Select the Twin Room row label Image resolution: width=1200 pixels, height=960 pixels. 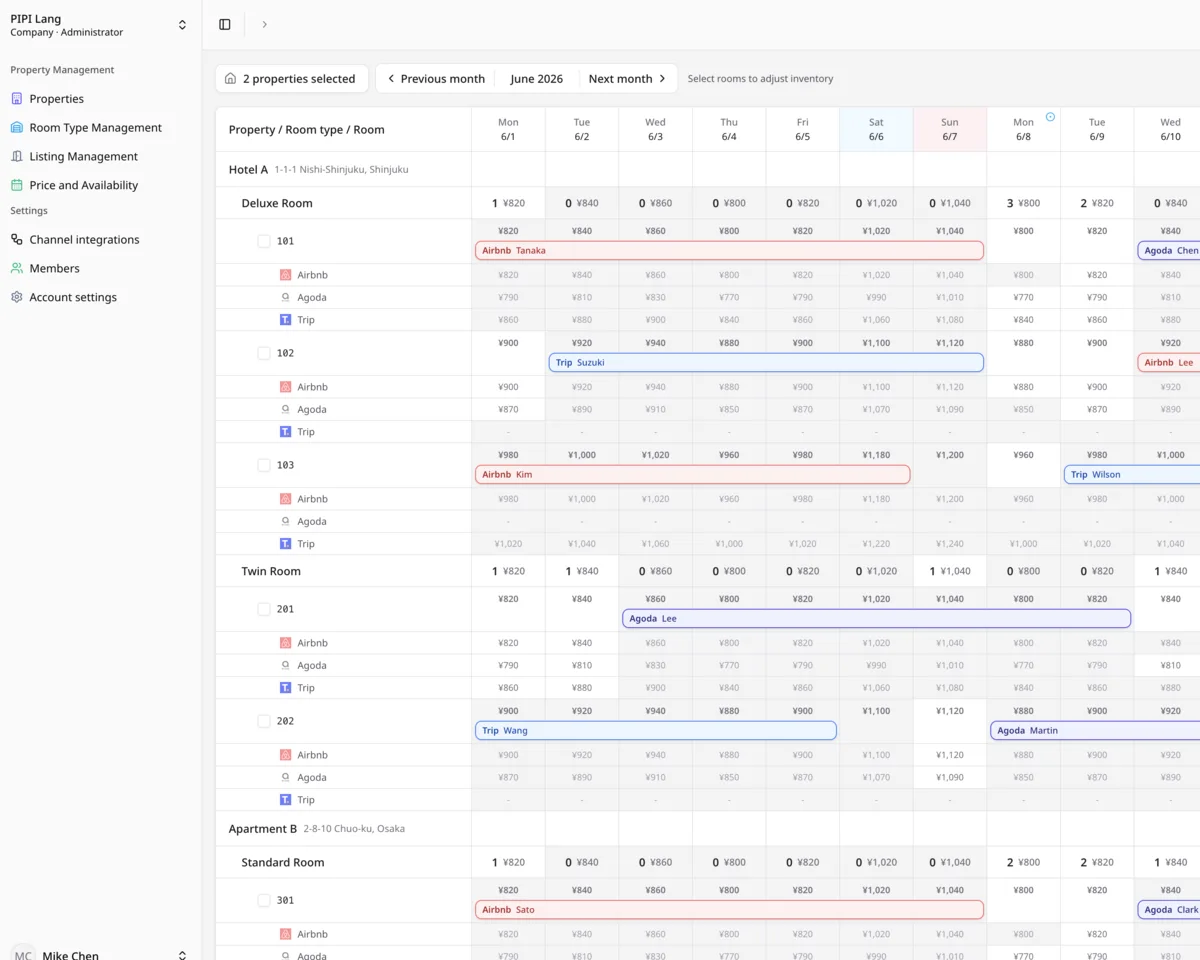pos(271,571)
